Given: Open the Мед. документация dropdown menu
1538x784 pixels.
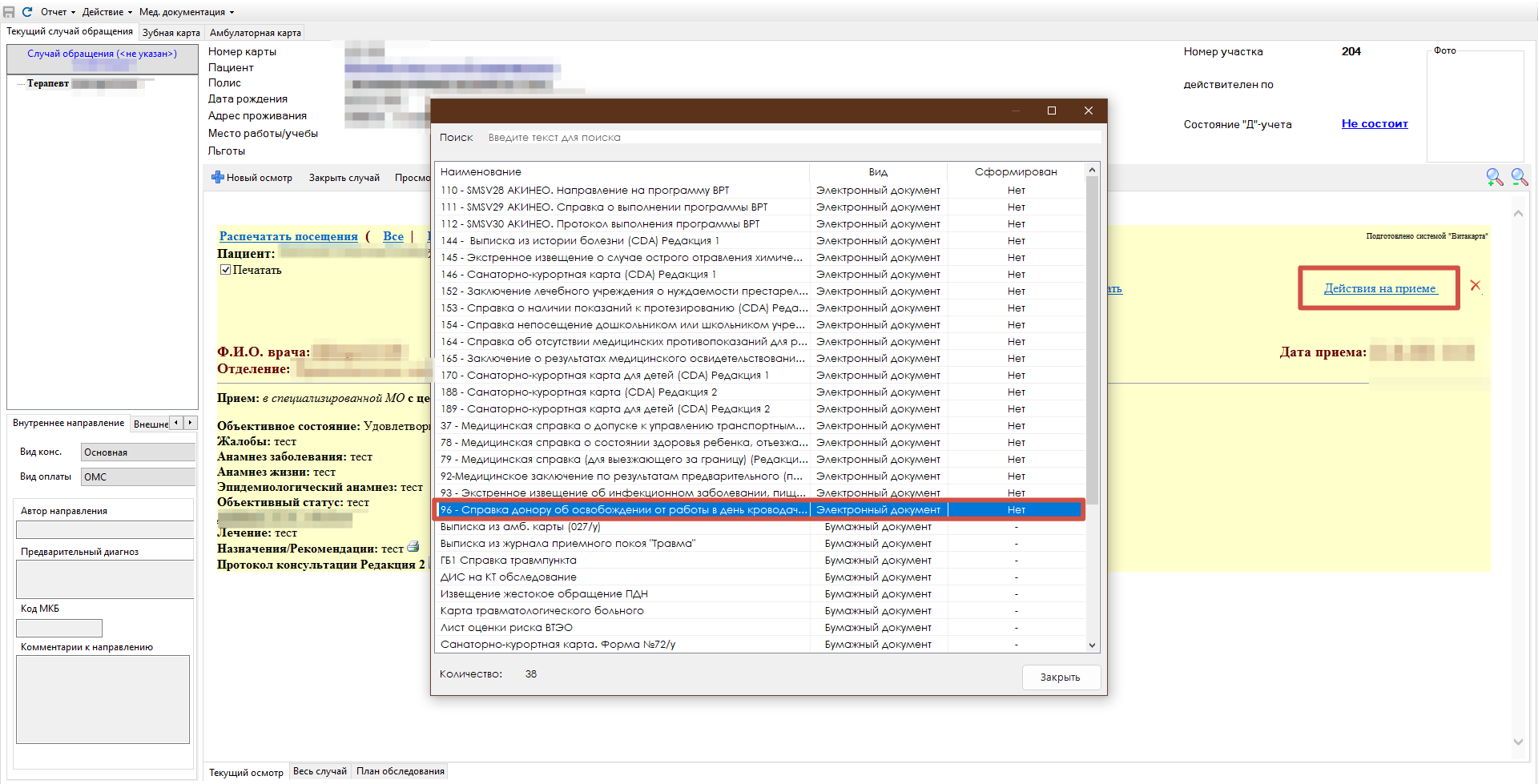Looking at the screenshot, I should tap(187, 12).
